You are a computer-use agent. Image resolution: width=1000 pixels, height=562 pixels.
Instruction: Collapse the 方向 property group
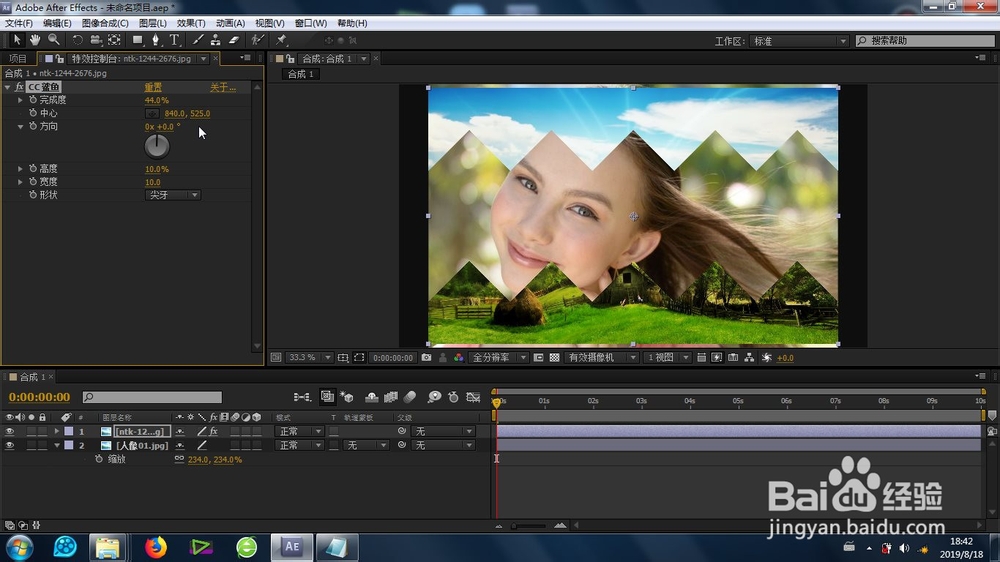(20, 127)
